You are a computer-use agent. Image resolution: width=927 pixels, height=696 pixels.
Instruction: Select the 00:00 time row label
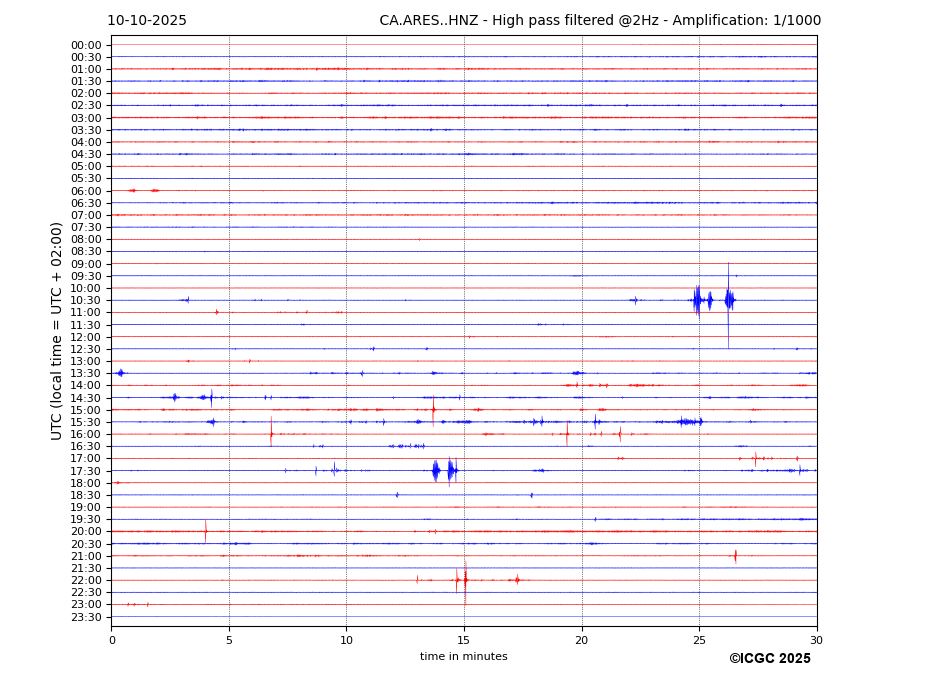(86, 45)
